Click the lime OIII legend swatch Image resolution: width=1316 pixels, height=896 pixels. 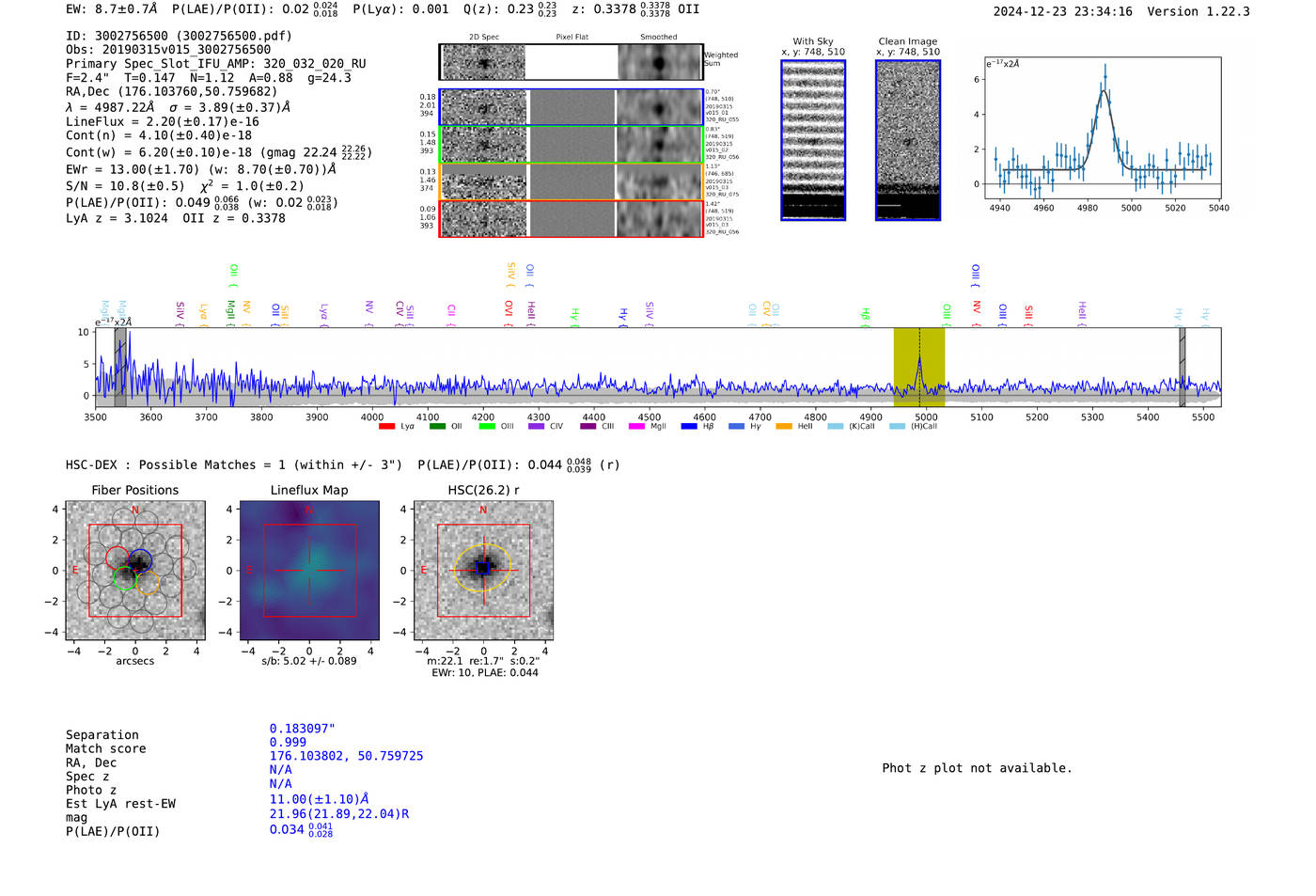[x=487, y=427]
